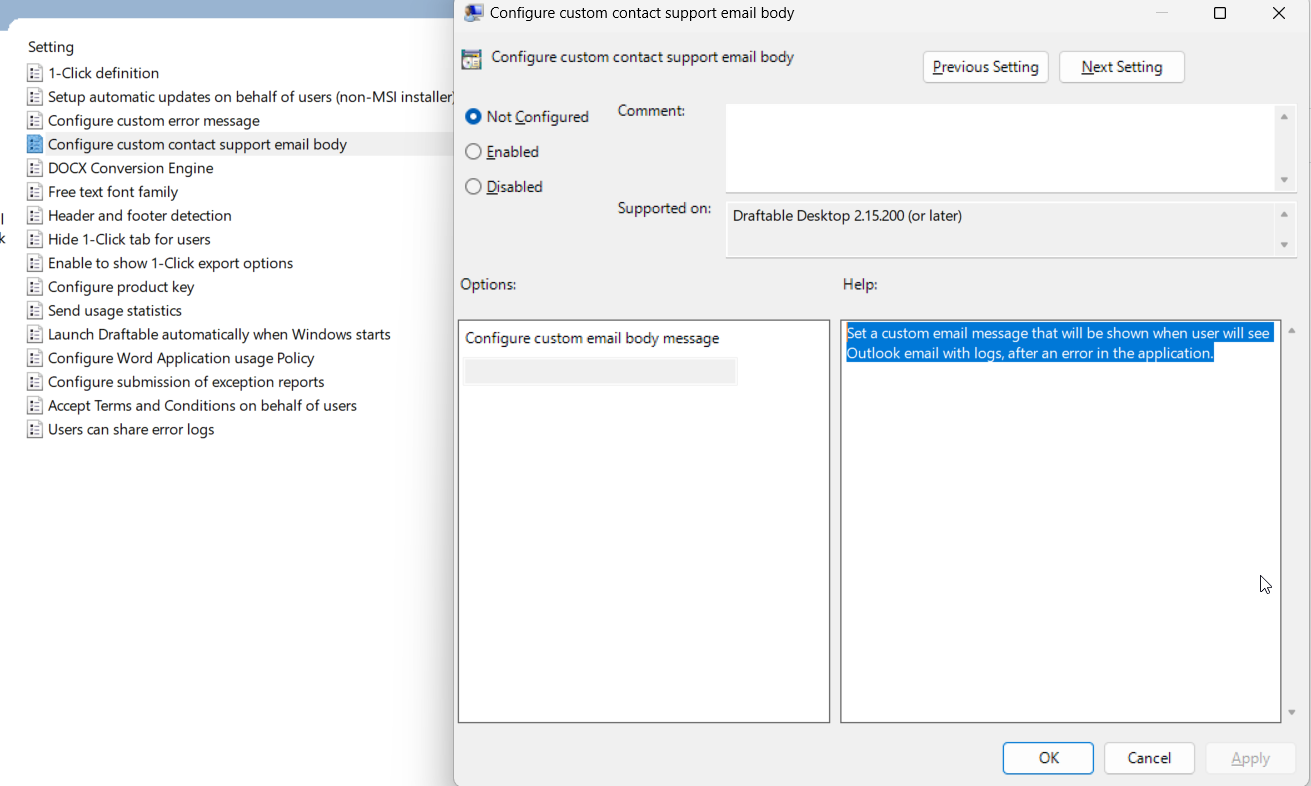Select the Accept Terms and Conditions setting

pos(202,405)
